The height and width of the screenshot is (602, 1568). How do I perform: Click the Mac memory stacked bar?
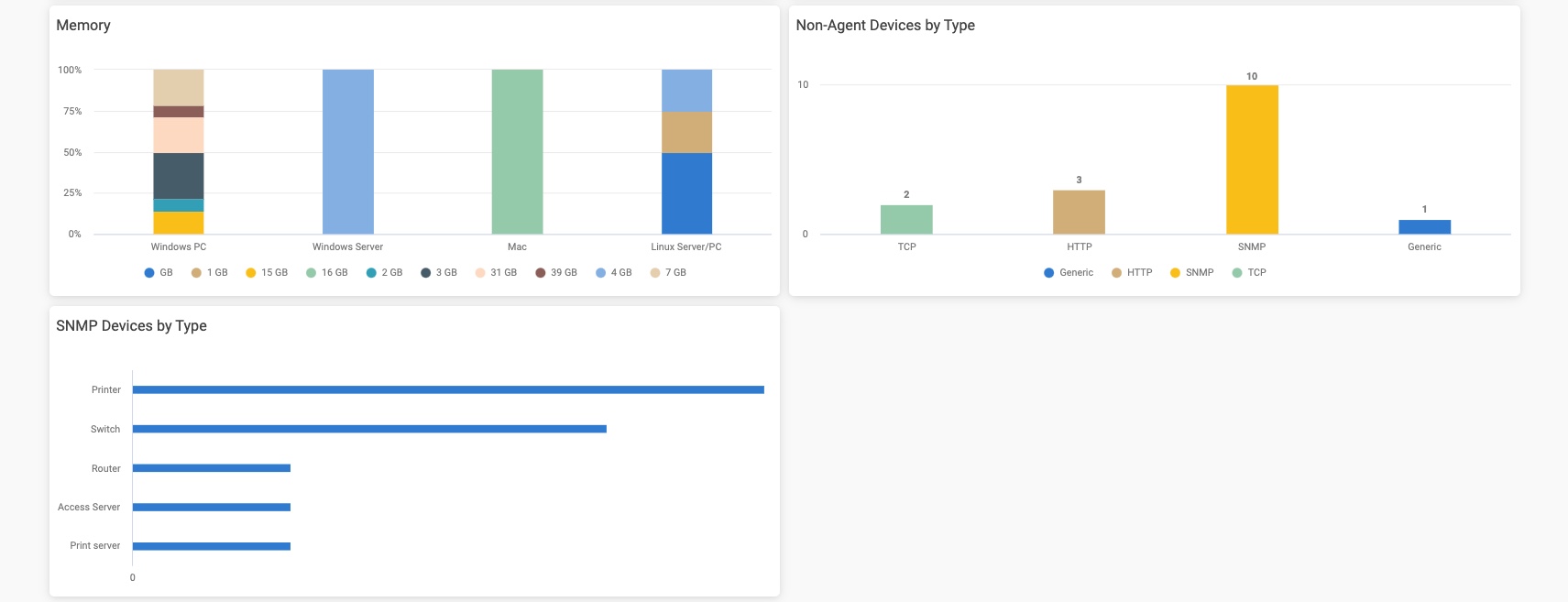pyautogui.click(x=517, y=151)
